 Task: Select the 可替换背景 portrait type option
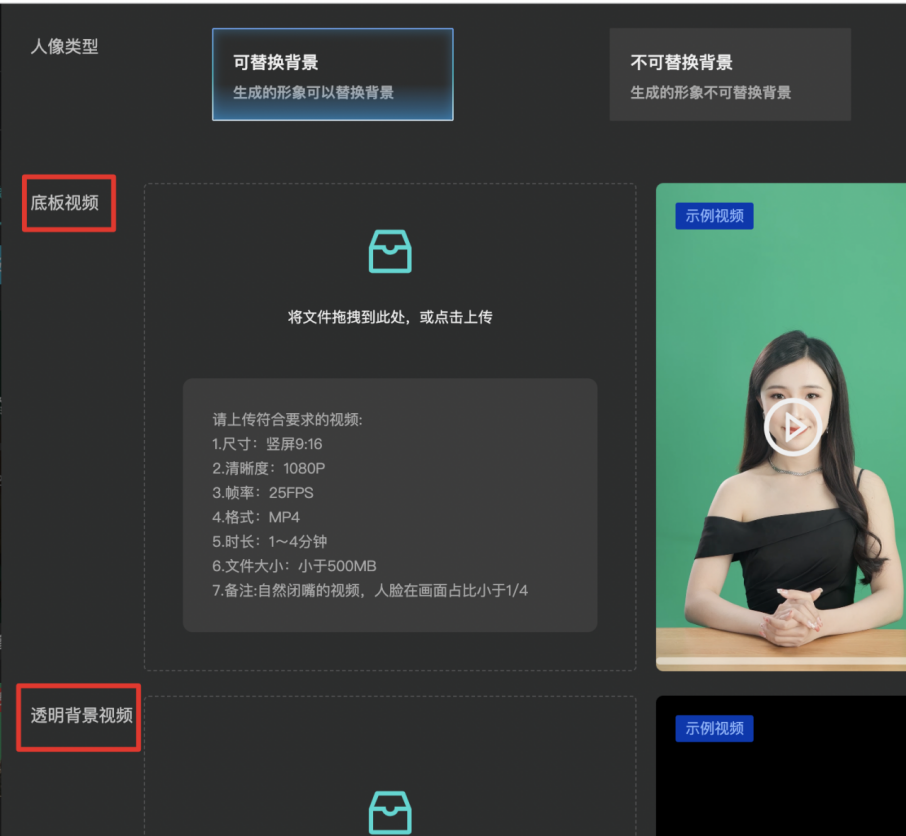[x=333, y=75]
